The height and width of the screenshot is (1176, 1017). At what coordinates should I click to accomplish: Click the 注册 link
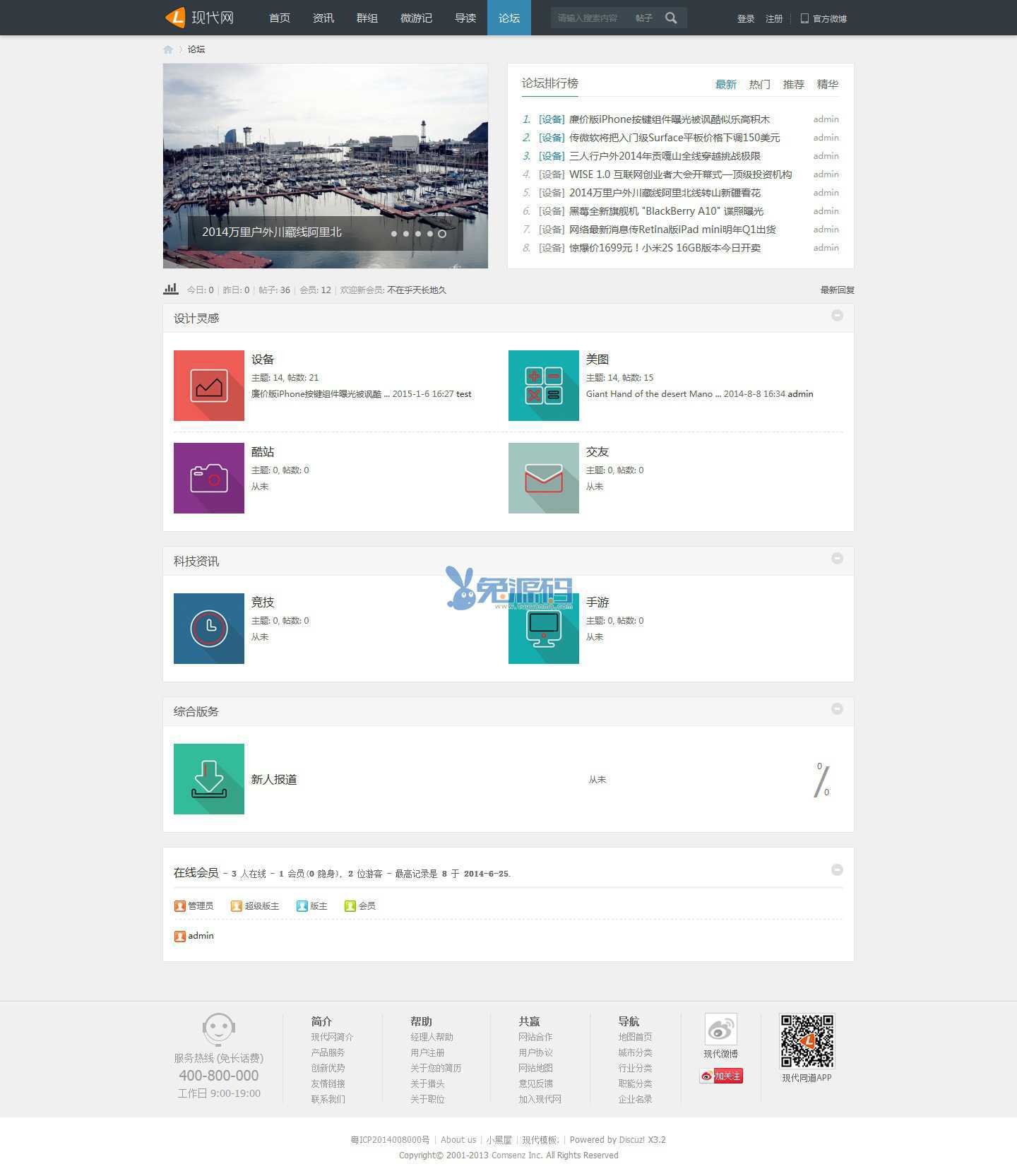pos(774,19)
